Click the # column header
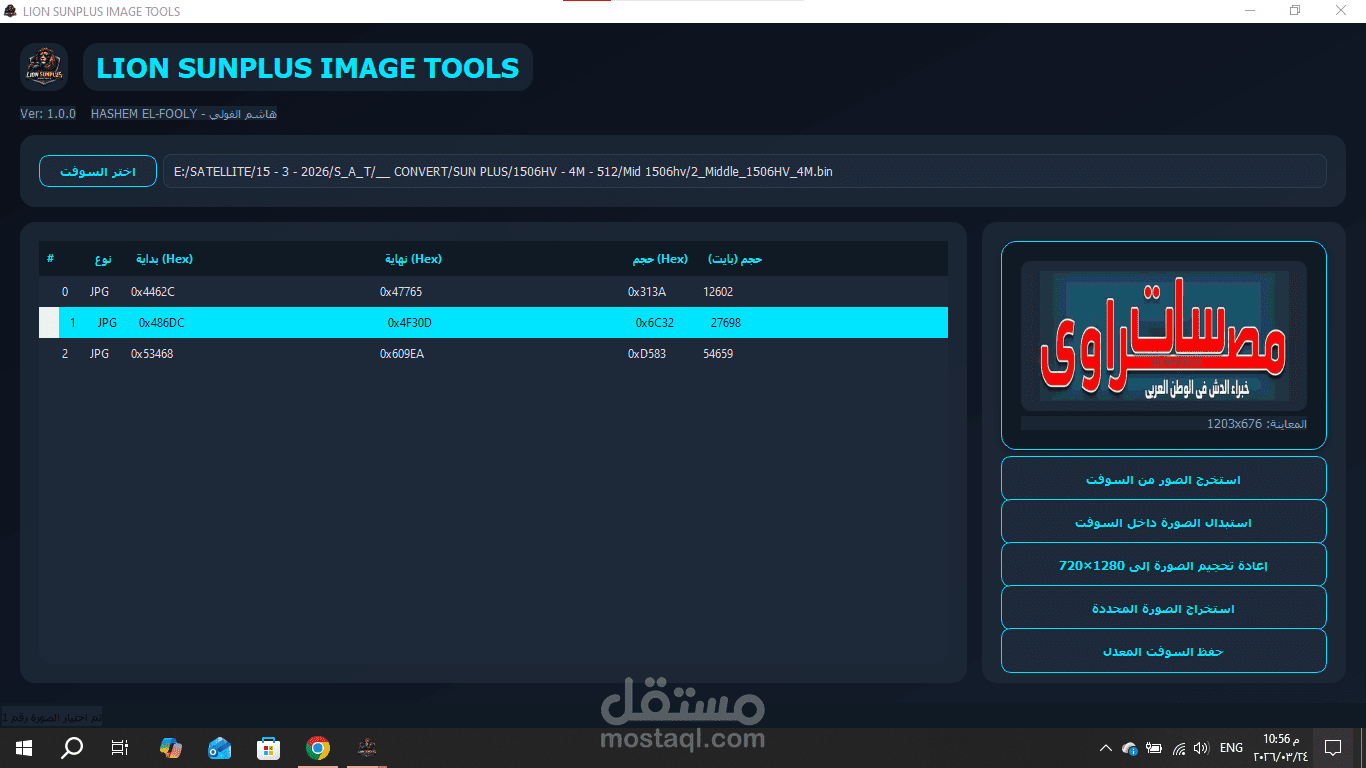The width and height of the screenshot is (1366, 768). (x=50, y=259)
